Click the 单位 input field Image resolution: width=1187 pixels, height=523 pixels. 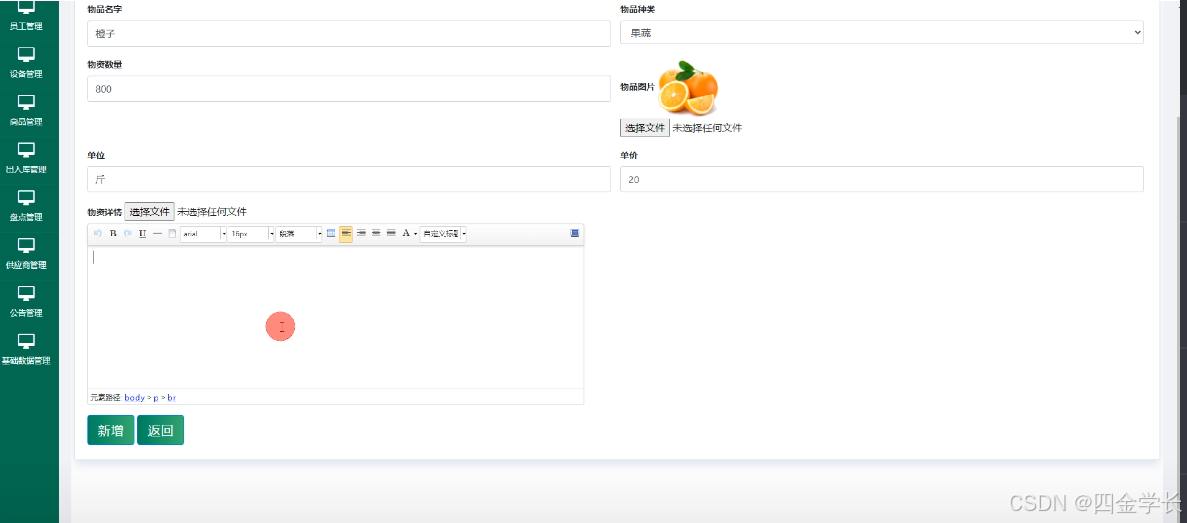(349, 179)
